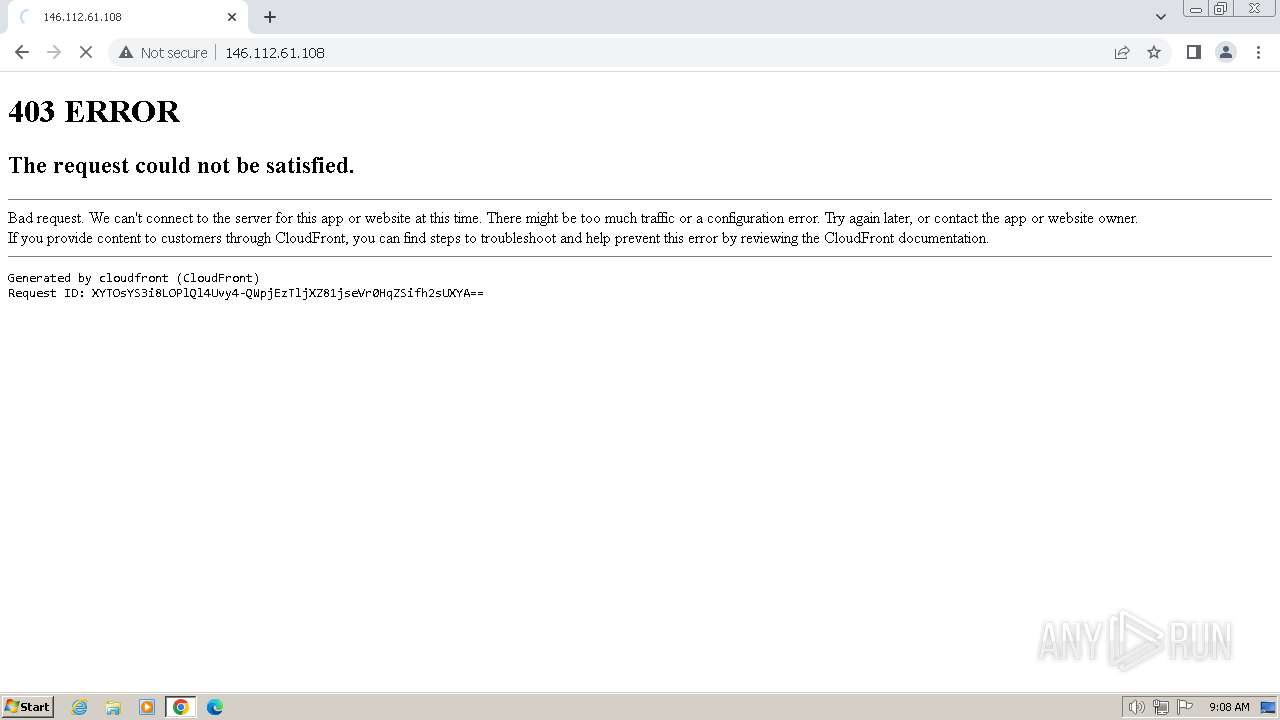Open Windows Explorer folder in taskbar

[113, 707]
